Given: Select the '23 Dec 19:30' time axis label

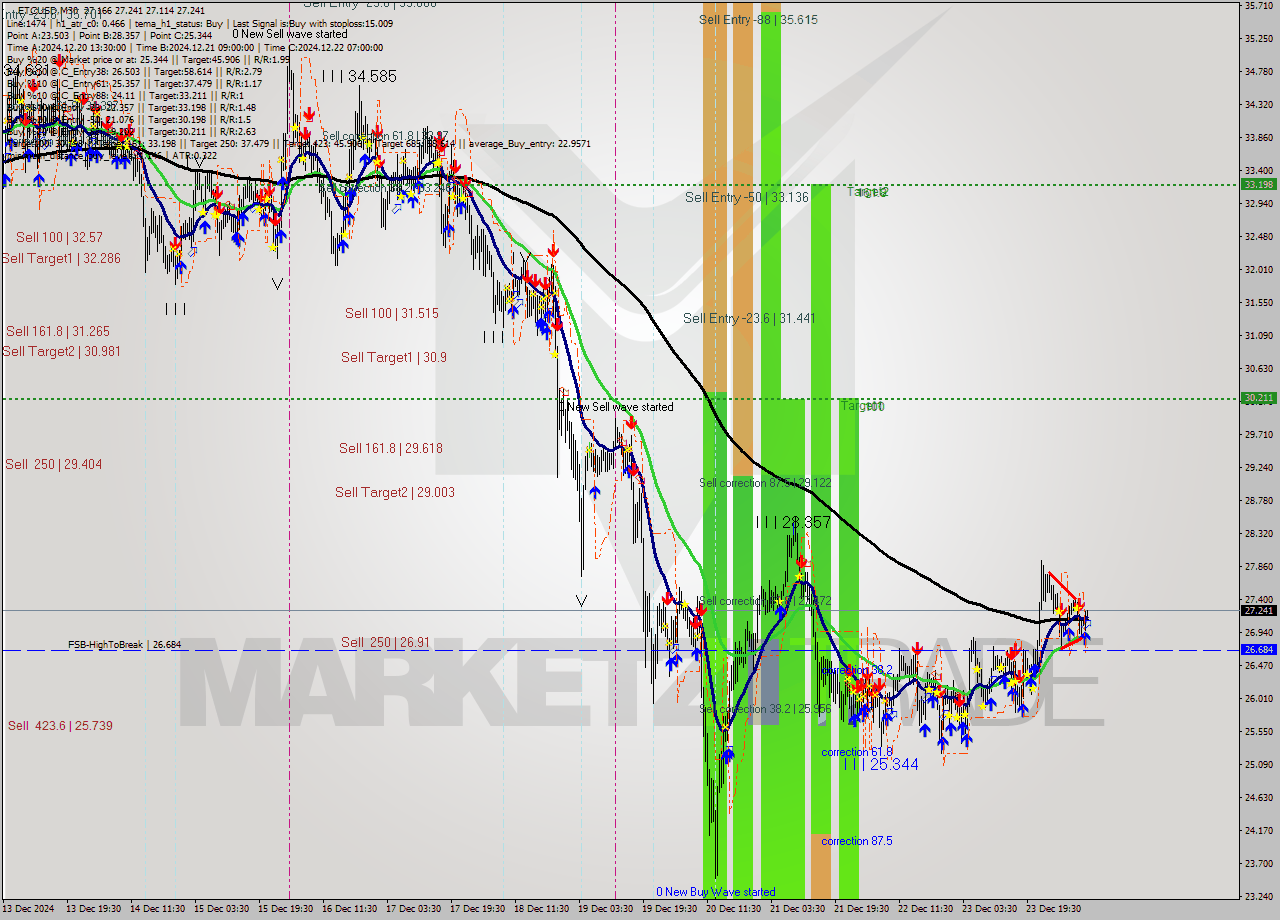Looking at the screenshot, I should (x=1053, y=909).
